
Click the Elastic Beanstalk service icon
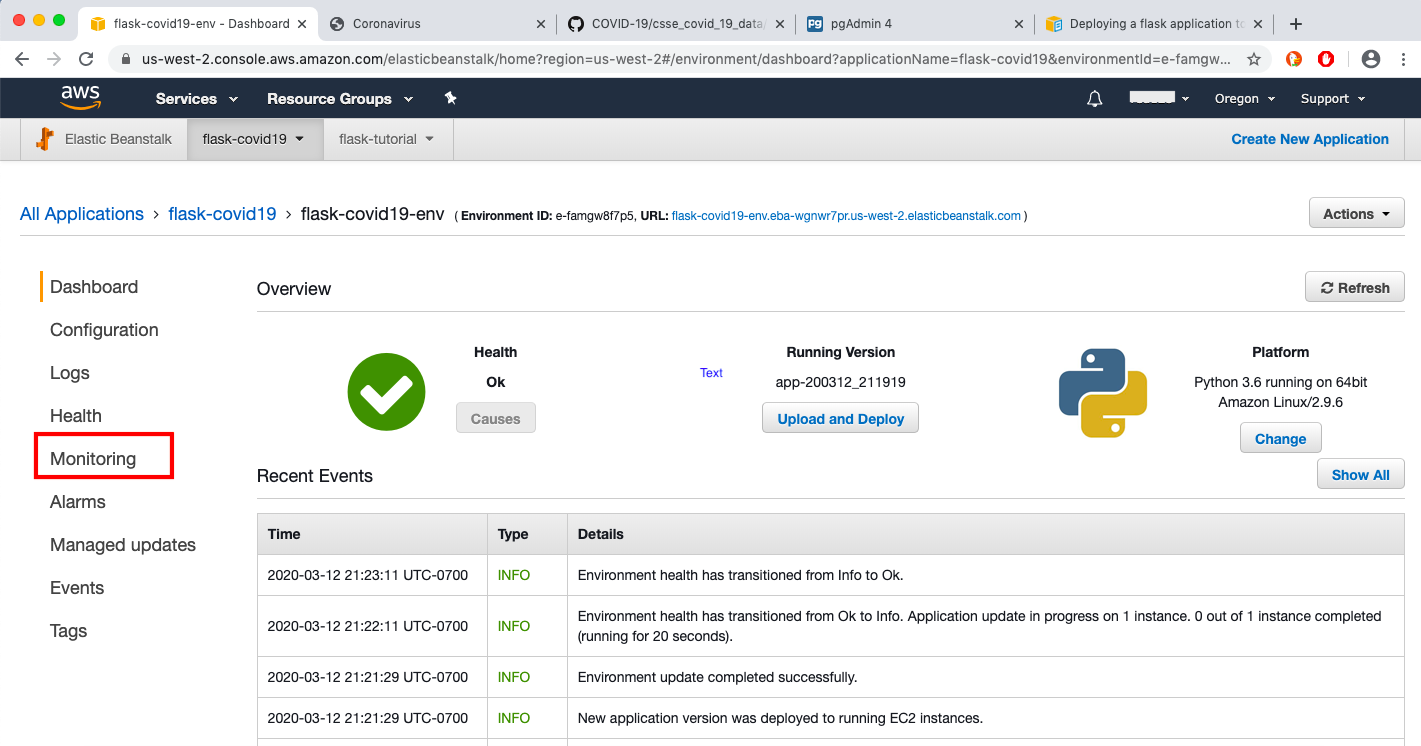click(44, 139)
